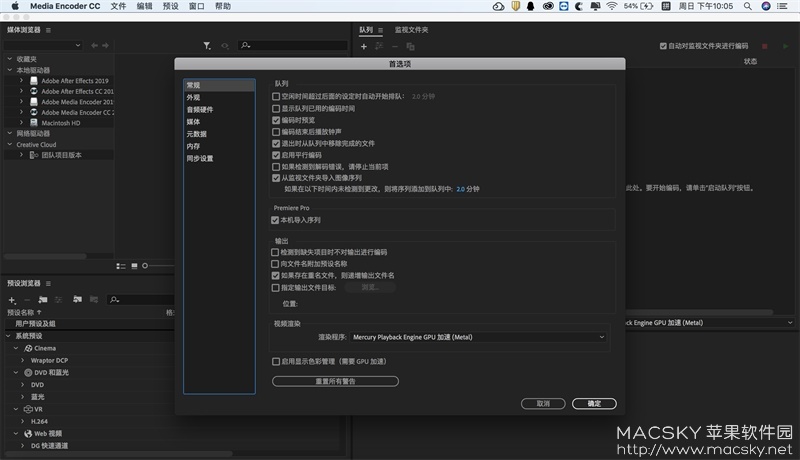Enable 显示队列已用的编码时间 checkbox
The image size is (800, 460).
pos(276,109)
